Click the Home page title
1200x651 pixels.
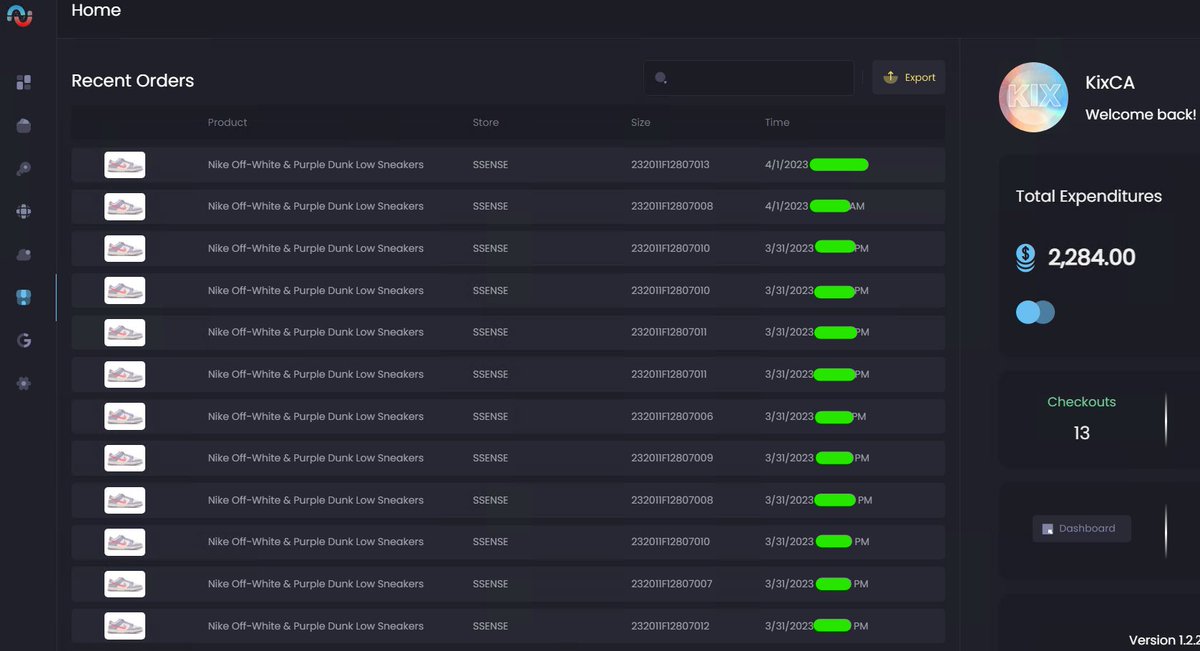(96, 11)
